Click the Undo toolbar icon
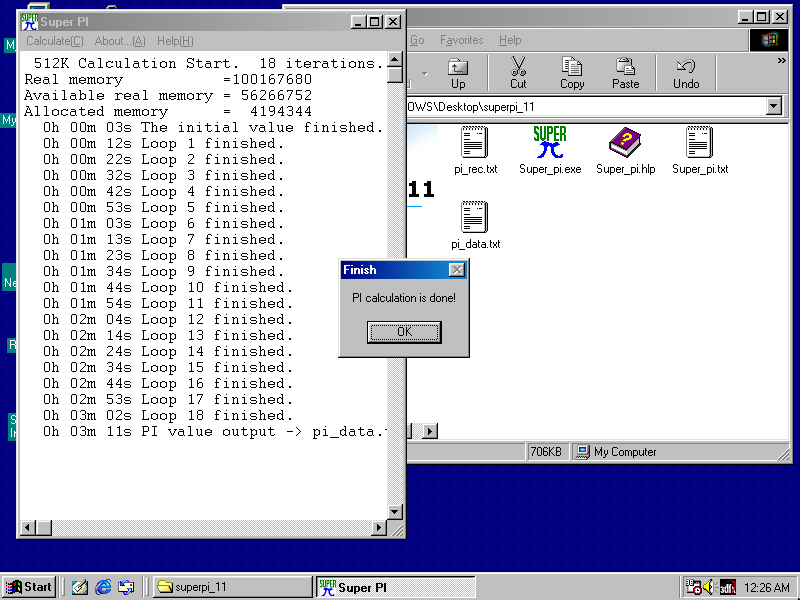800x600 pixels. pyautogui.click(x=686, y=73)
